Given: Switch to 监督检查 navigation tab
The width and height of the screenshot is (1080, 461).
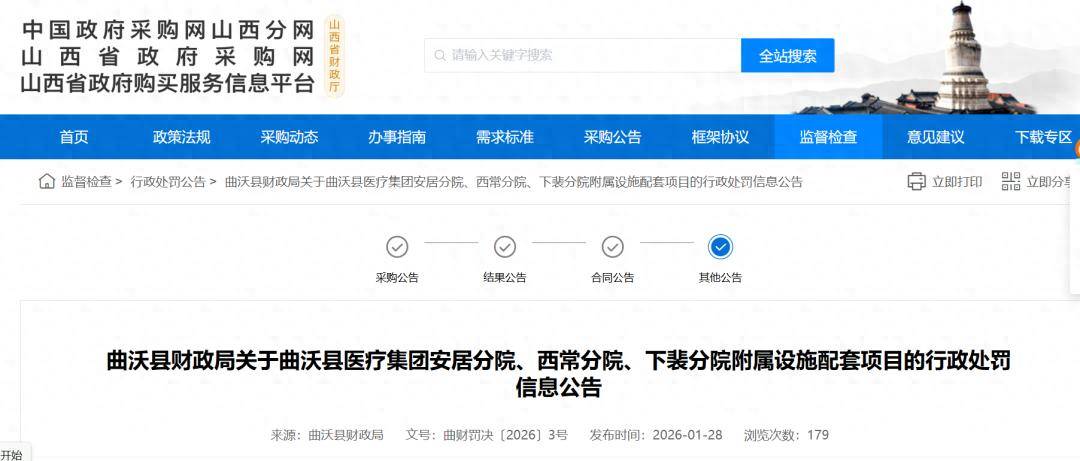Looking at the screenshot, I should tap(828, 137).
